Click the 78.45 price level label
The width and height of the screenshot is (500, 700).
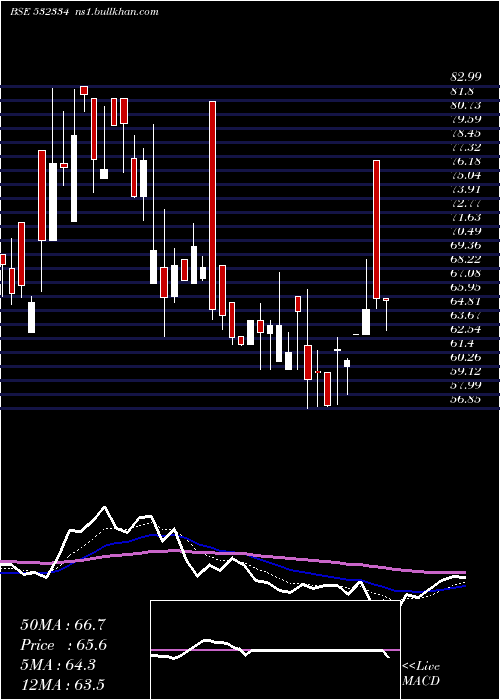pyautogui.click(x=466, y=133)
